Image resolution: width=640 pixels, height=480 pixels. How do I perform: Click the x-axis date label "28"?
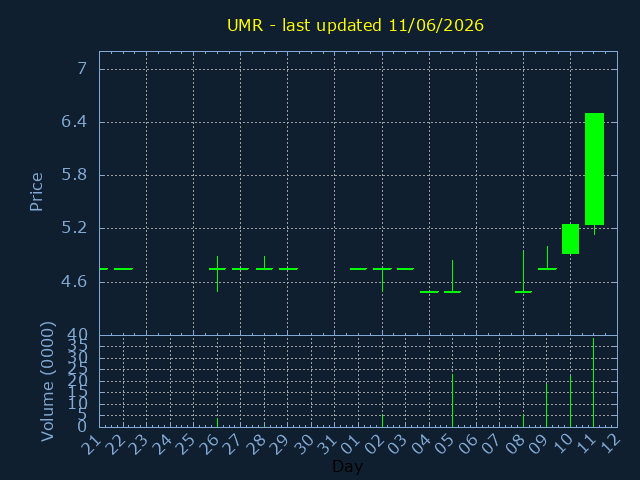click(x=256, y=444)
